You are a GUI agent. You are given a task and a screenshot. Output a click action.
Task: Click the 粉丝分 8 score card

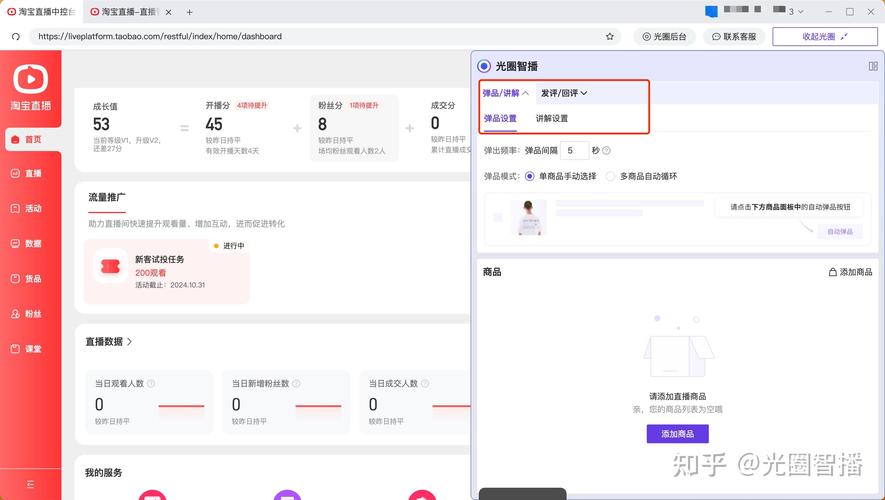[354, 128]
